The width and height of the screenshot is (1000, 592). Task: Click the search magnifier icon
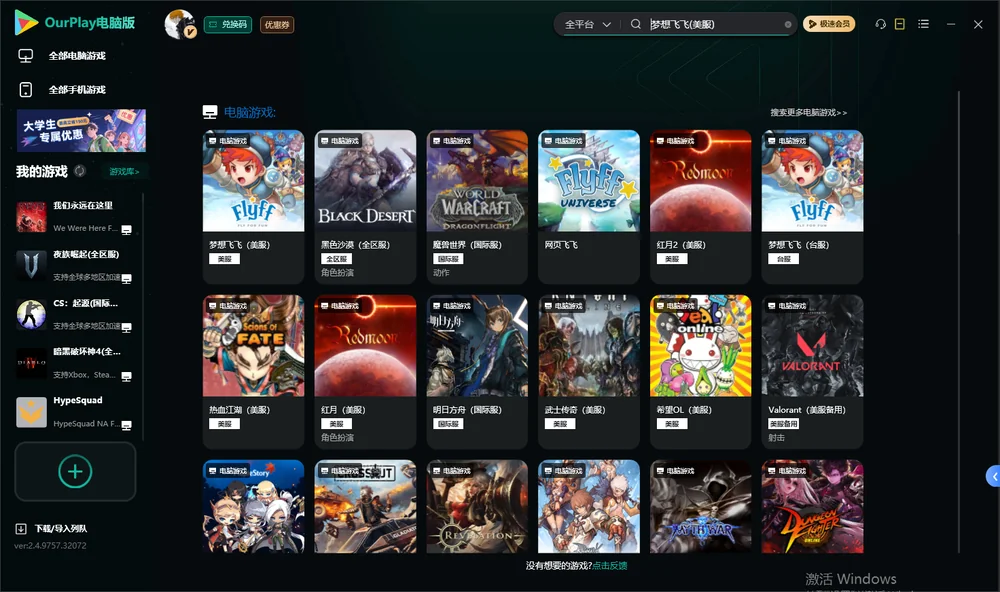(636, 24)
